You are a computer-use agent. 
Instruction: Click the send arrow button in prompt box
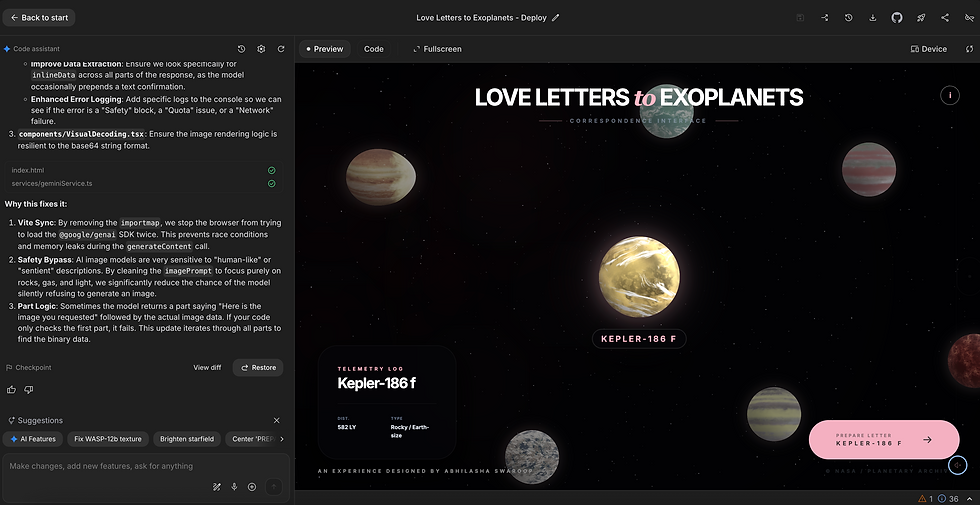pos(273,487)
